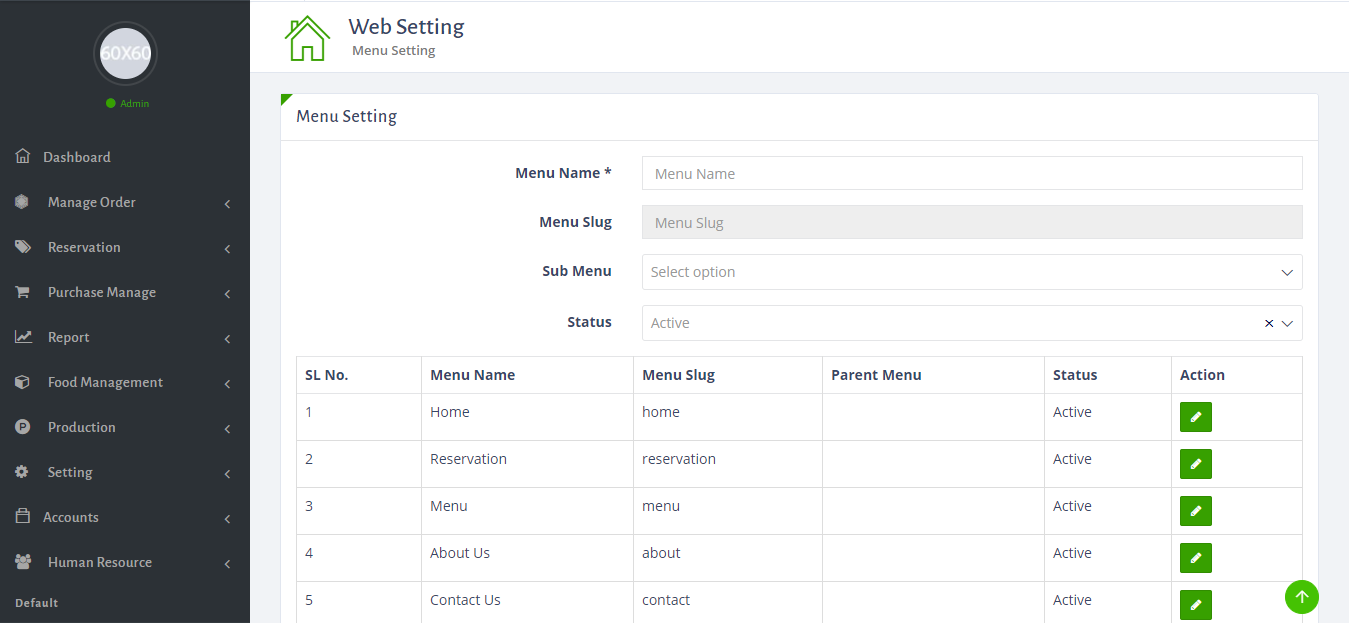Open the Sub Menu select option dropdown

970,271
